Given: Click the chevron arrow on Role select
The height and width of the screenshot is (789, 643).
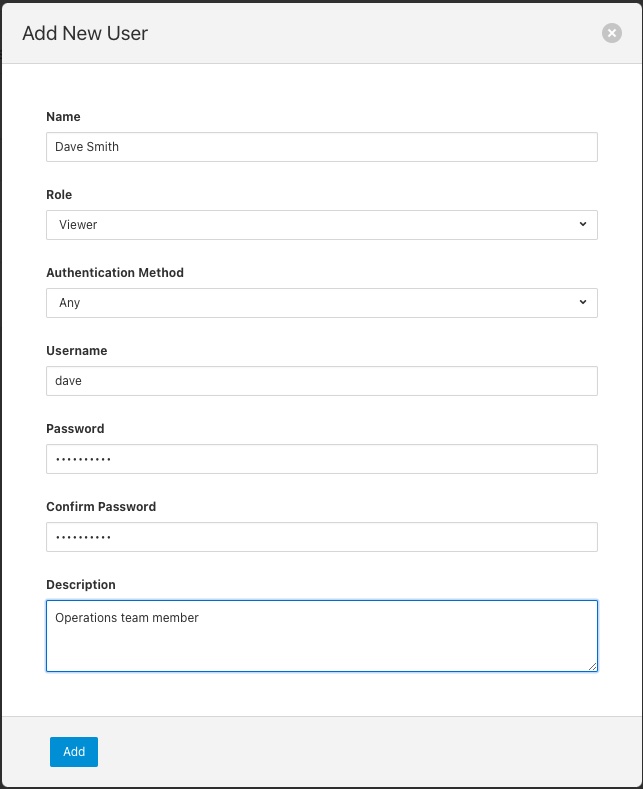Looking at the screenshot, I should [x=583, y=224].
